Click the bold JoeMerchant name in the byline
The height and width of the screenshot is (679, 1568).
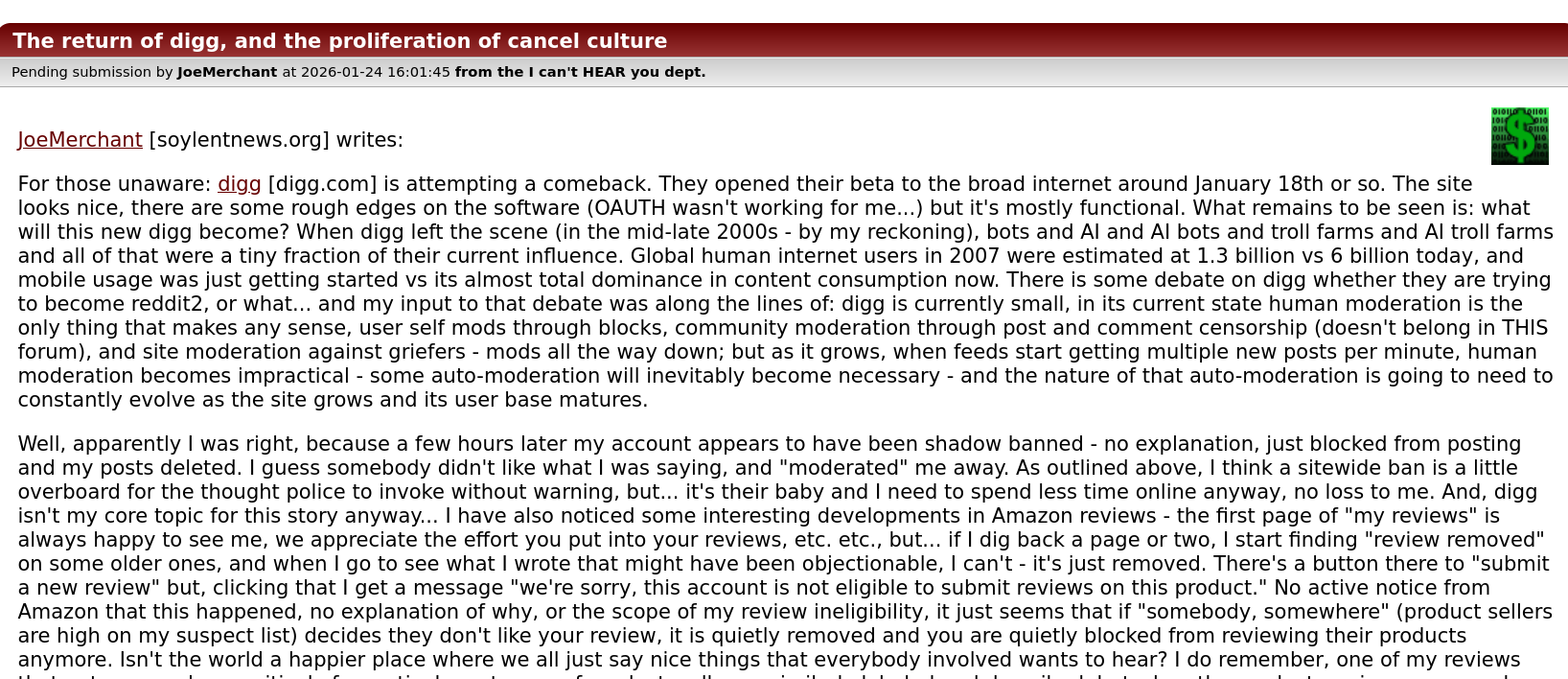[x=227, y=72]
